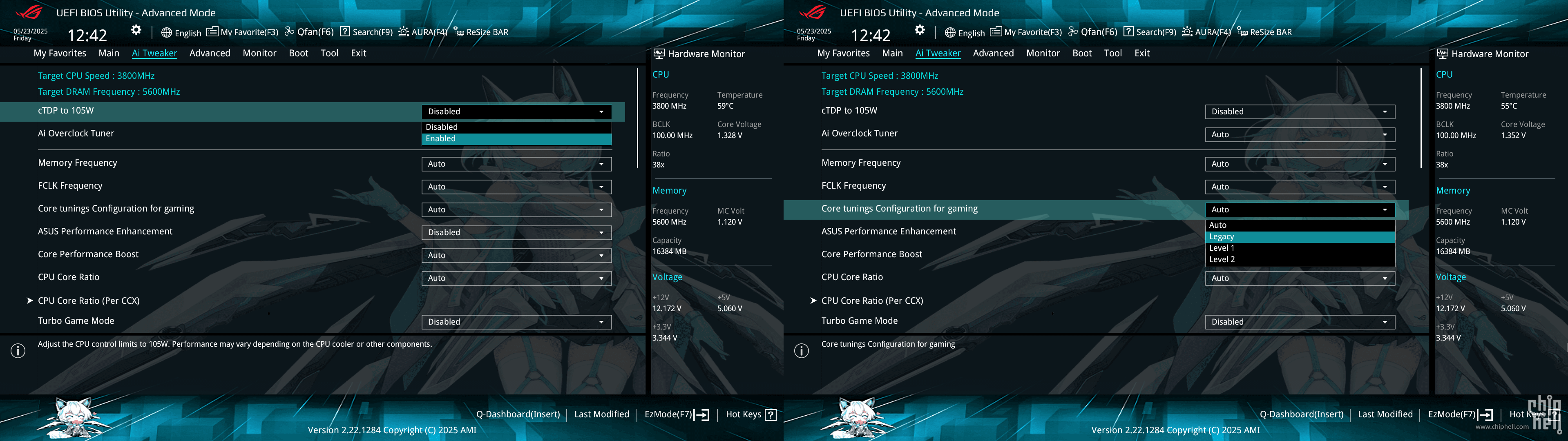Switch to Advanced tab in left screen
Screen dimensions: 1568x441
click(210, 53)
